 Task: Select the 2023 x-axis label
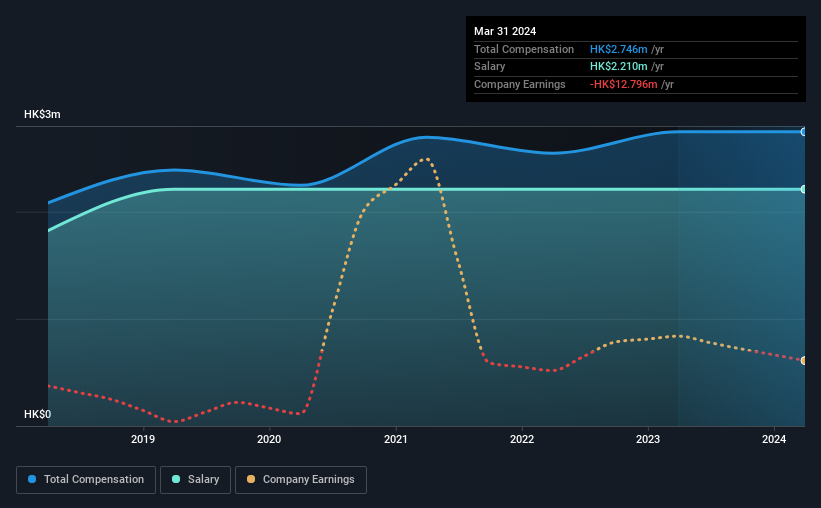(x=648, y=439)
